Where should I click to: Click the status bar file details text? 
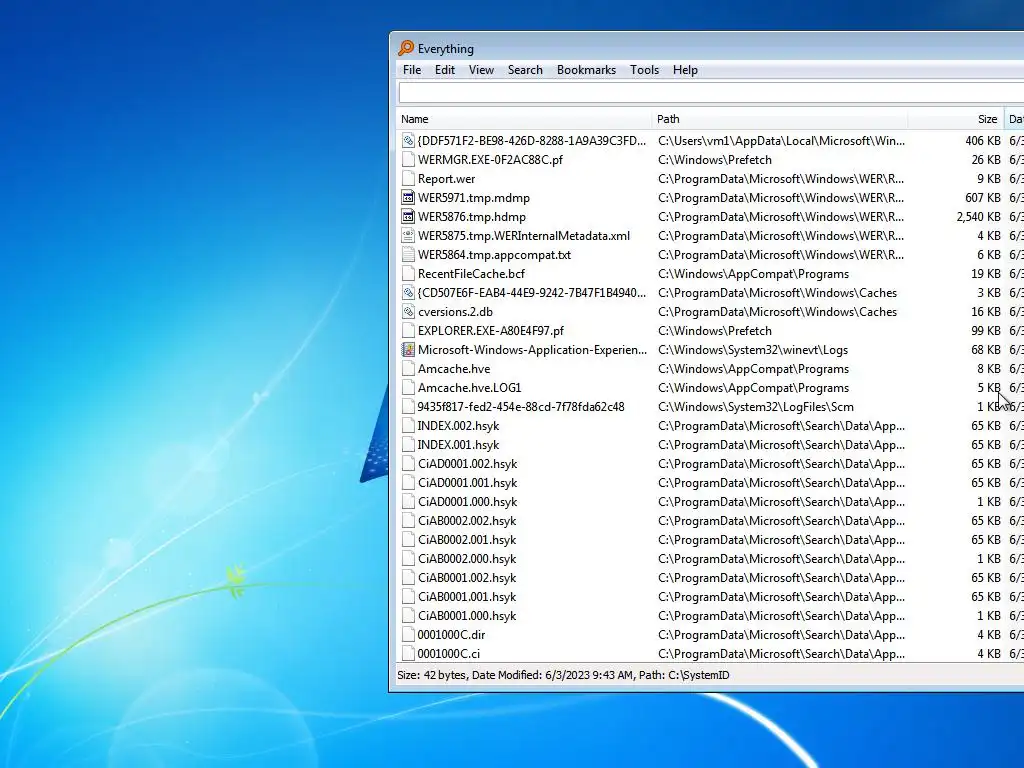tap(563, 675)
